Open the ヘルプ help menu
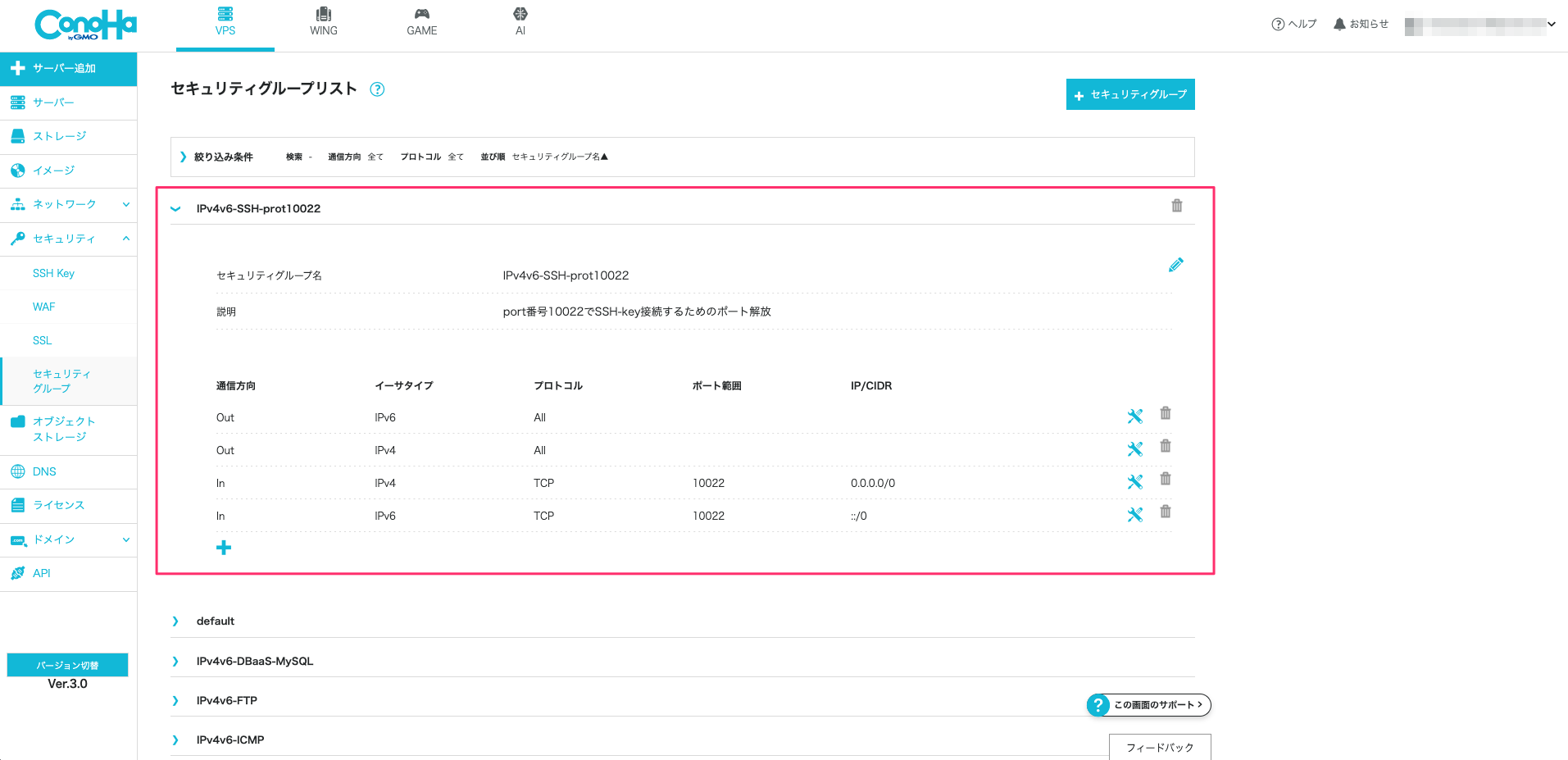1568x760 pixels. 1293,24
